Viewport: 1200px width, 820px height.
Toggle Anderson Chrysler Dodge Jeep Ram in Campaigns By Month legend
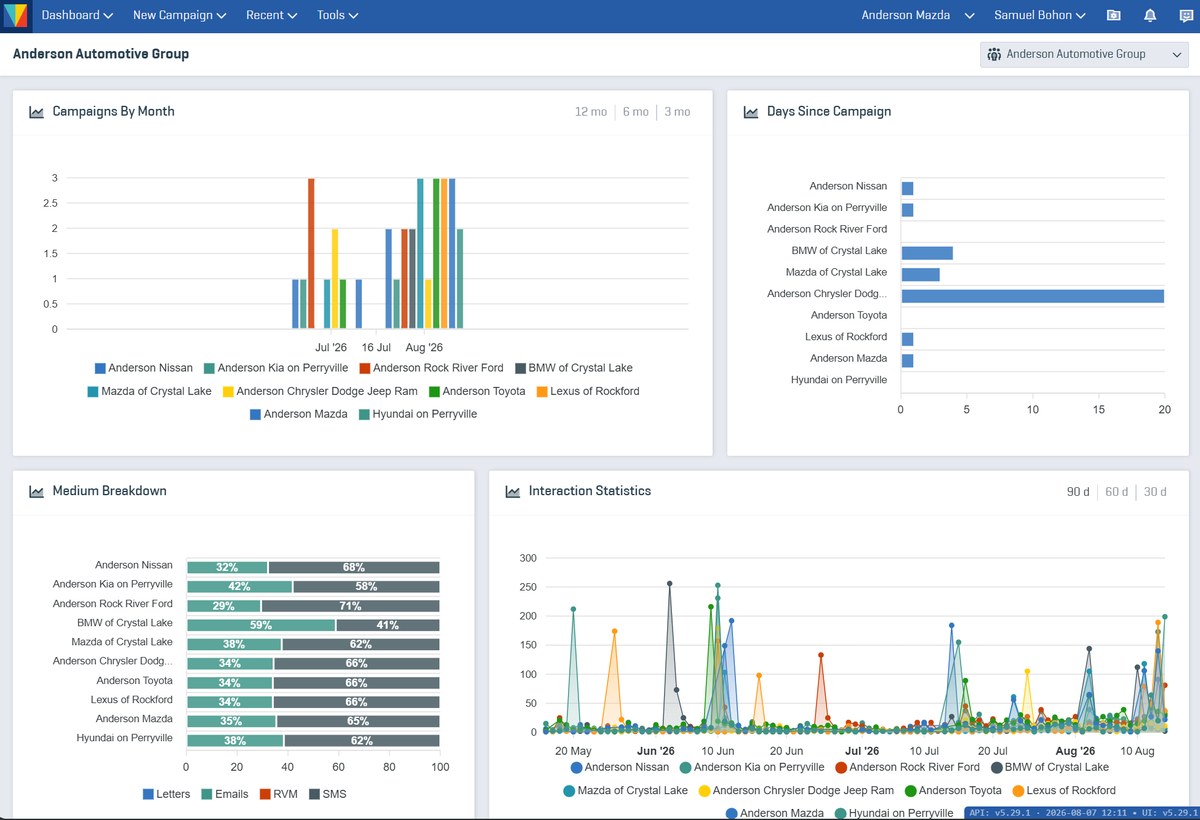coord(320,391)
